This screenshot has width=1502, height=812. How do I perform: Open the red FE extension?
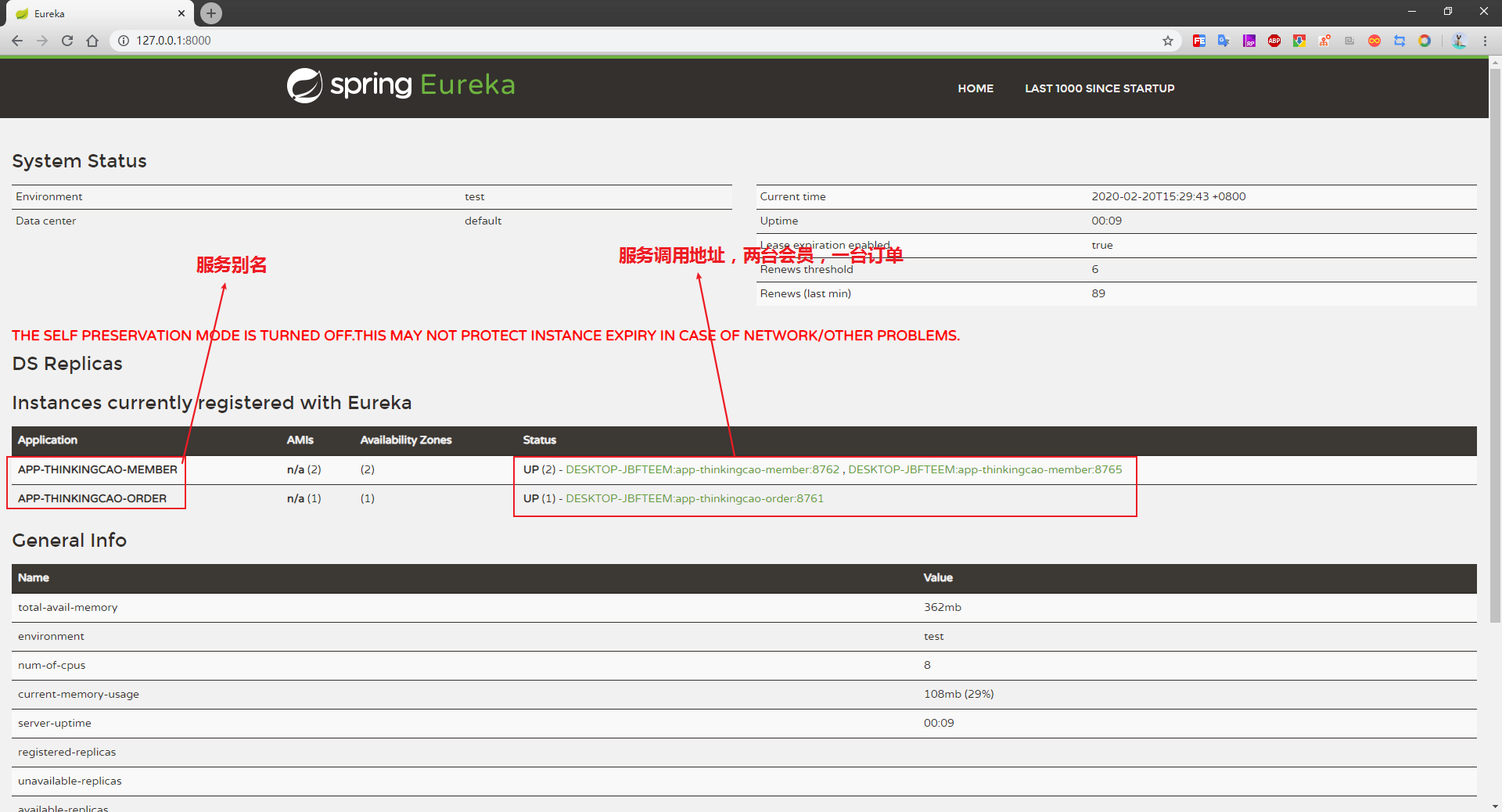point(1199,41)
